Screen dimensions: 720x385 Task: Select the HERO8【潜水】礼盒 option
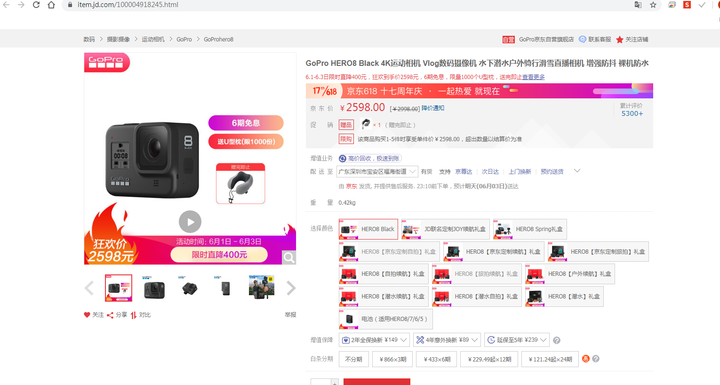tap(564, 296)
